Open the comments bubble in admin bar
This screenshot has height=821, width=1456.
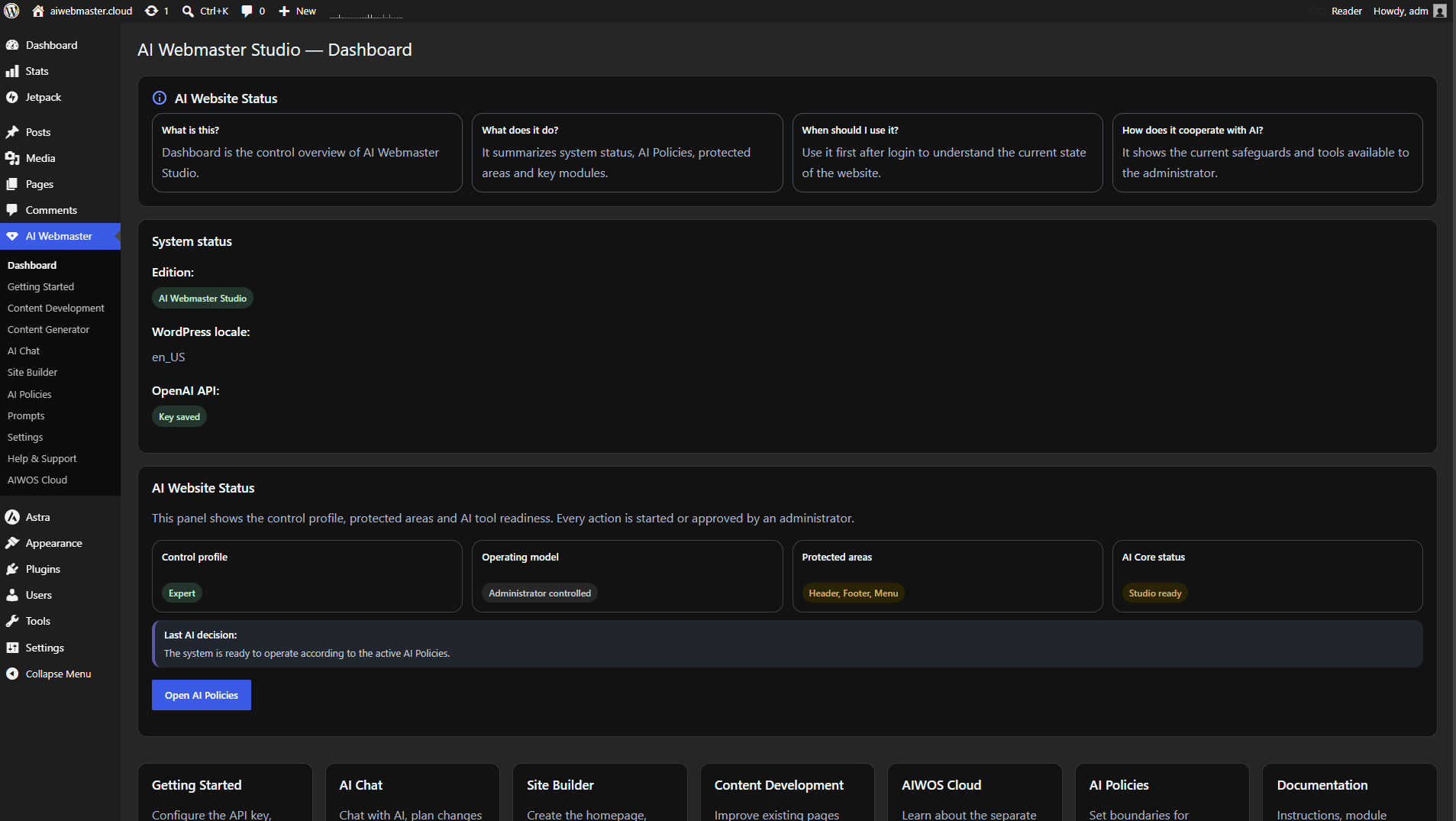(x=247, y=11)
